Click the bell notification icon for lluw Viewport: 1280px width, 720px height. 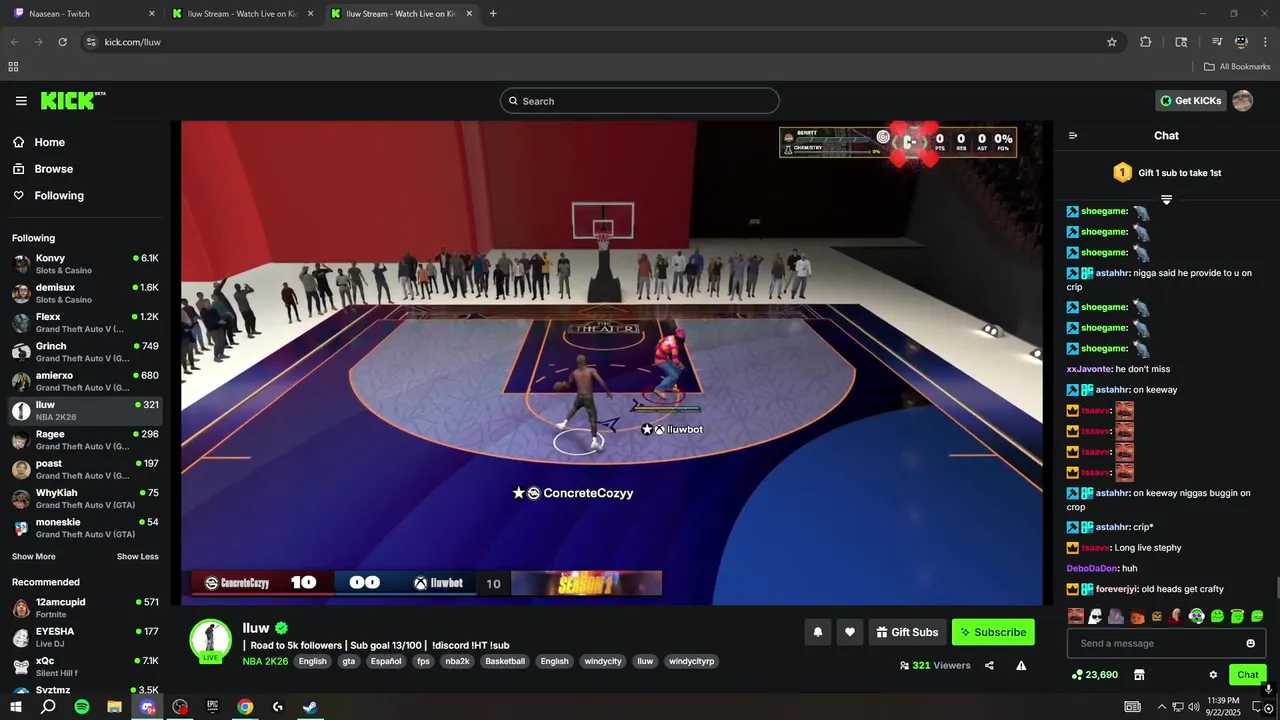pos(818,632)
